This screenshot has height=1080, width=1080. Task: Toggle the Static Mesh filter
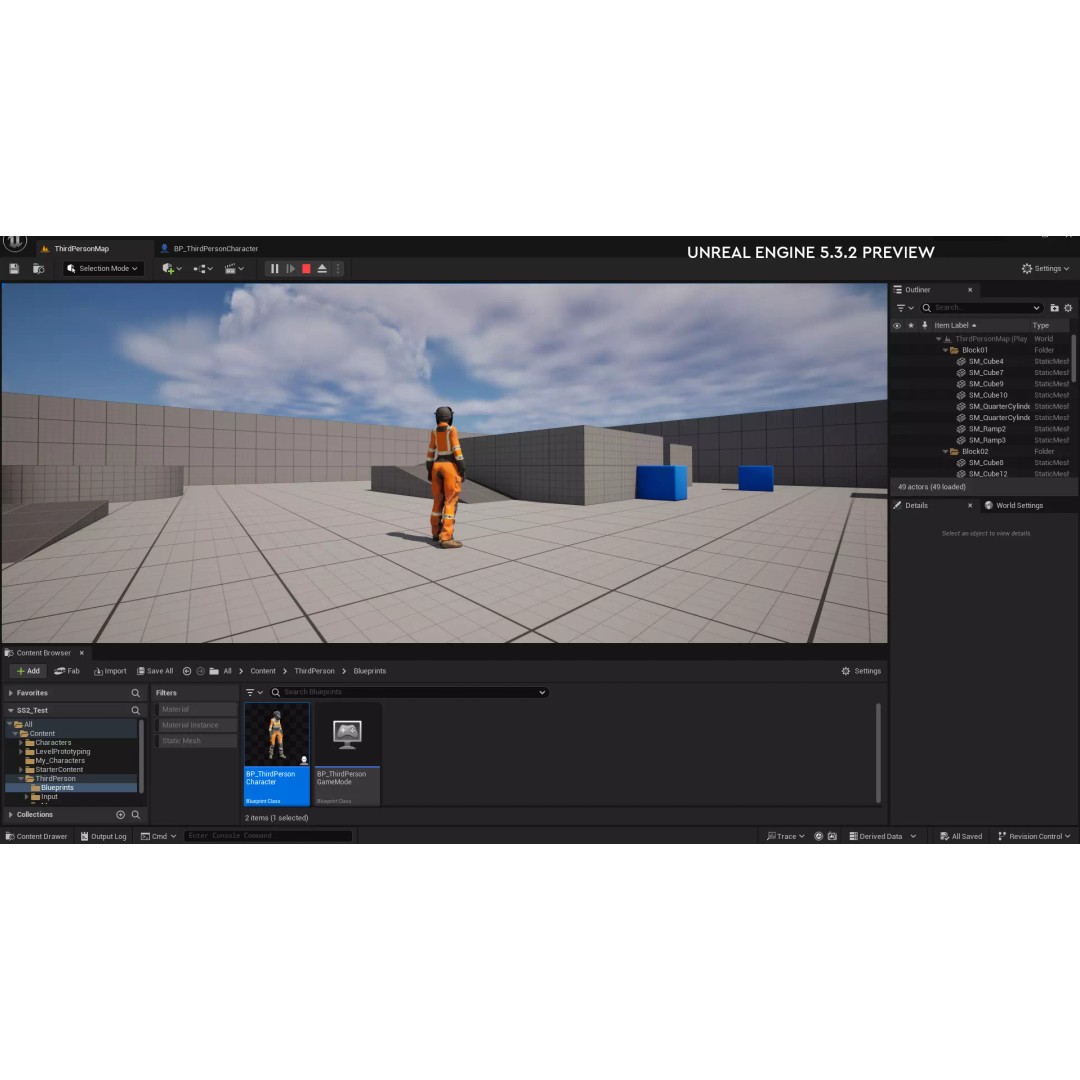tap(196, 741)
